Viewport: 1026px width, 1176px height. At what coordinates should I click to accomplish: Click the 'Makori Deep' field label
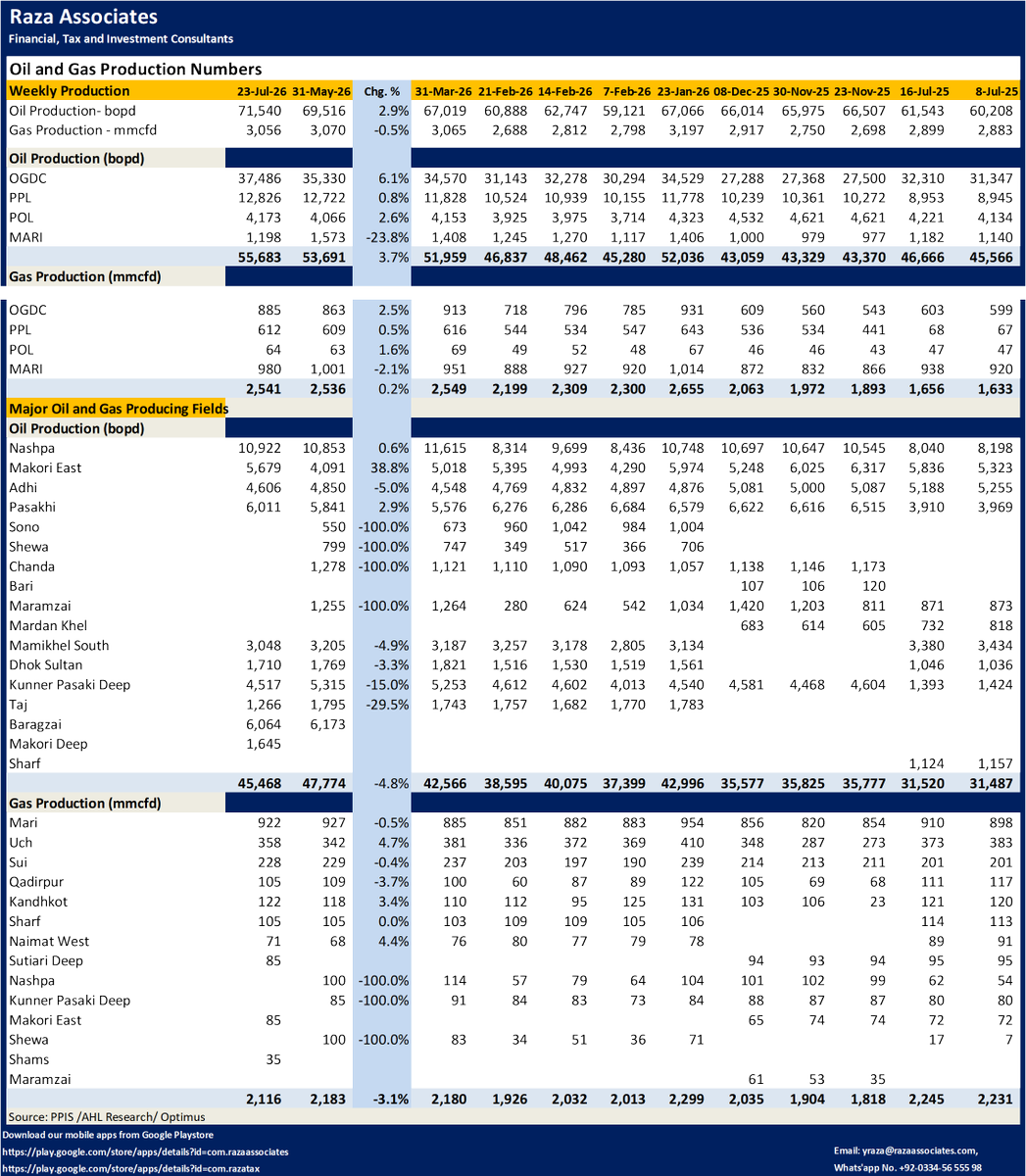coord(48,744)
